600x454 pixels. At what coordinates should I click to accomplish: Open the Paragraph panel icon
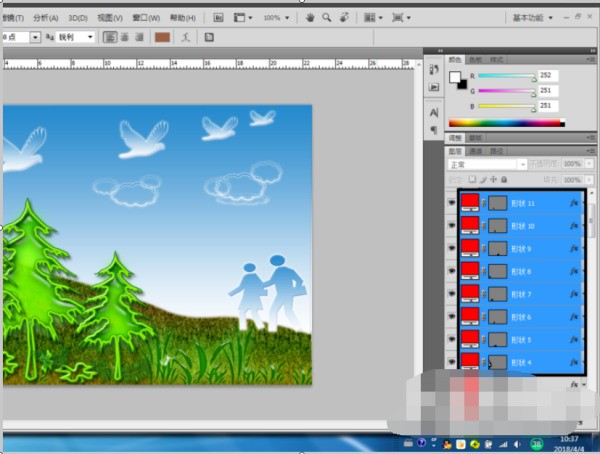pyautogui.click(x=434, y=129)
